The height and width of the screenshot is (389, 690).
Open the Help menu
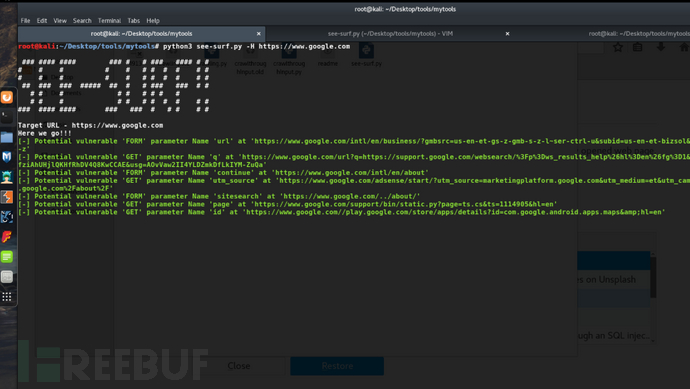tap(153, 21)
